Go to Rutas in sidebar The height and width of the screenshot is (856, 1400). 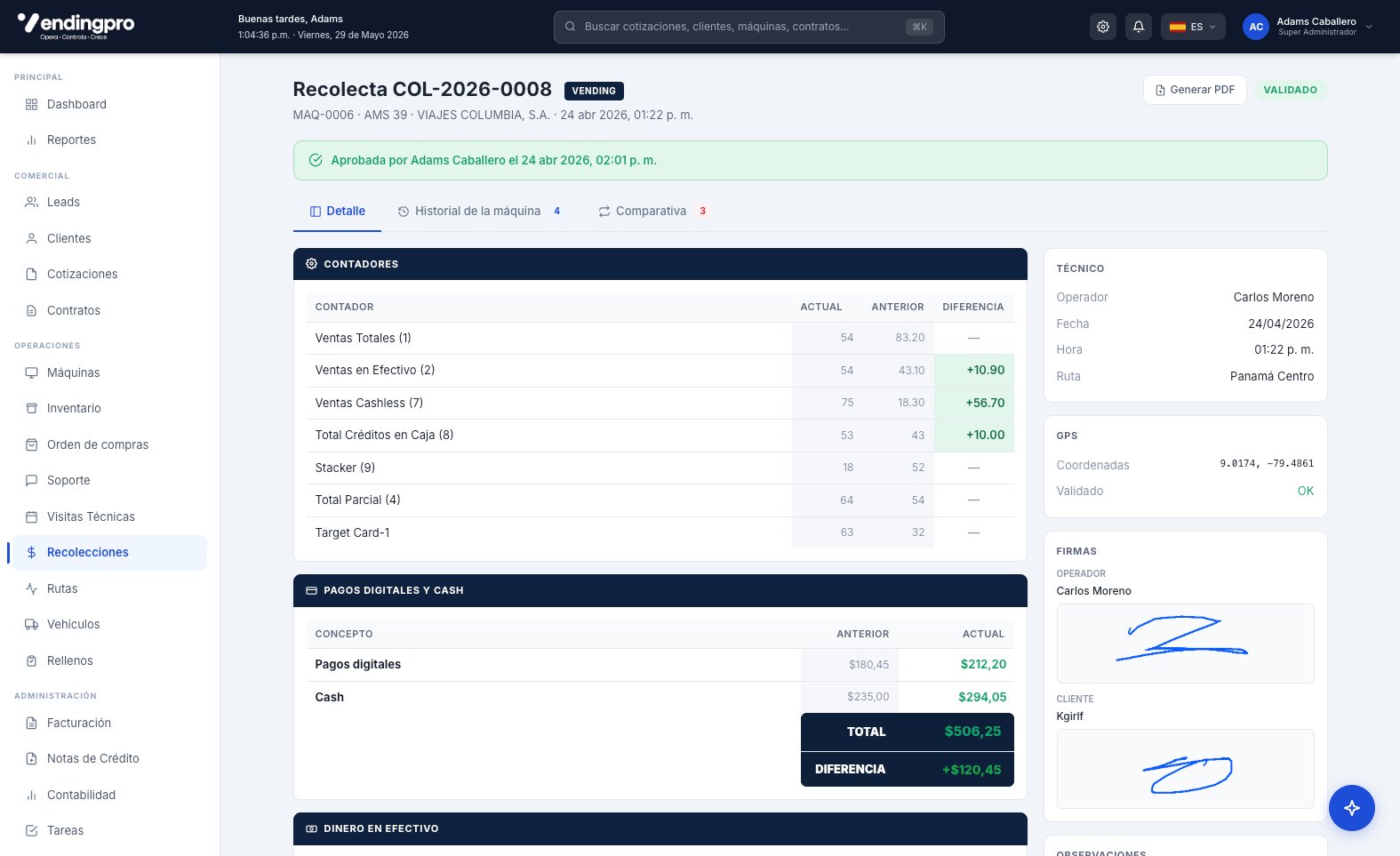(108, 588)
